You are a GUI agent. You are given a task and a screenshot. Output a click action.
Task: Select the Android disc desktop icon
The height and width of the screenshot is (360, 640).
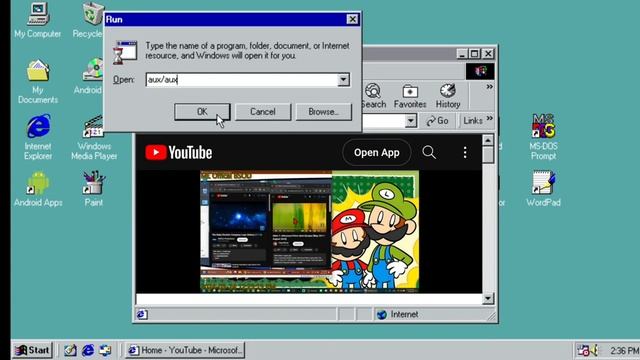point(90,76)
